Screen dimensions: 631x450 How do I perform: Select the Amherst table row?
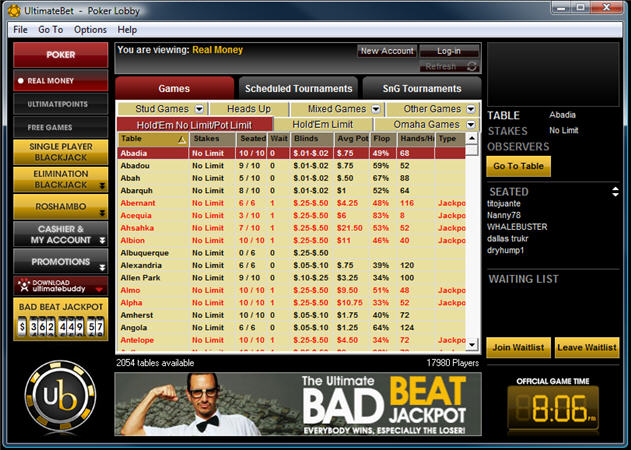[291, 315]
